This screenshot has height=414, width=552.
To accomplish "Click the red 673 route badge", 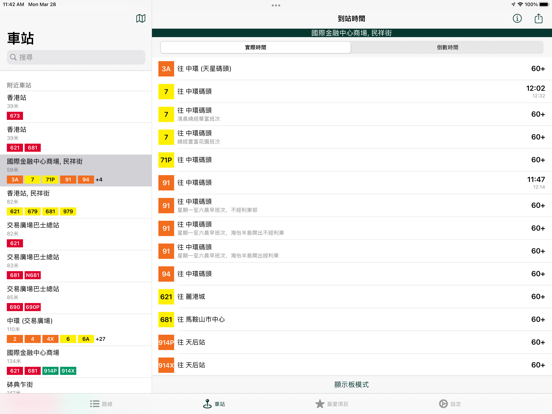I will pos(15,116).
